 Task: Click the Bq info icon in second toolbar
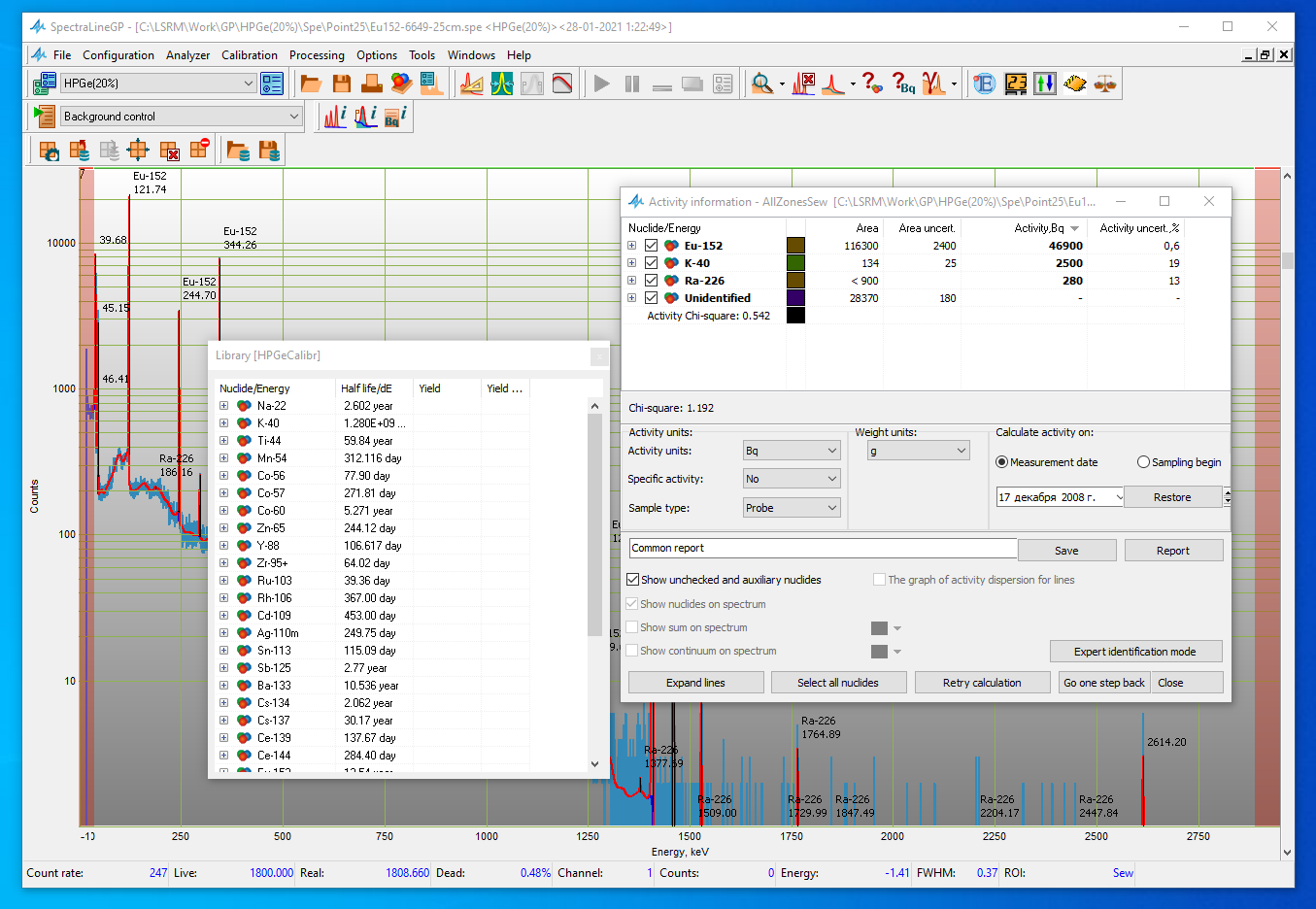[395, 117]
